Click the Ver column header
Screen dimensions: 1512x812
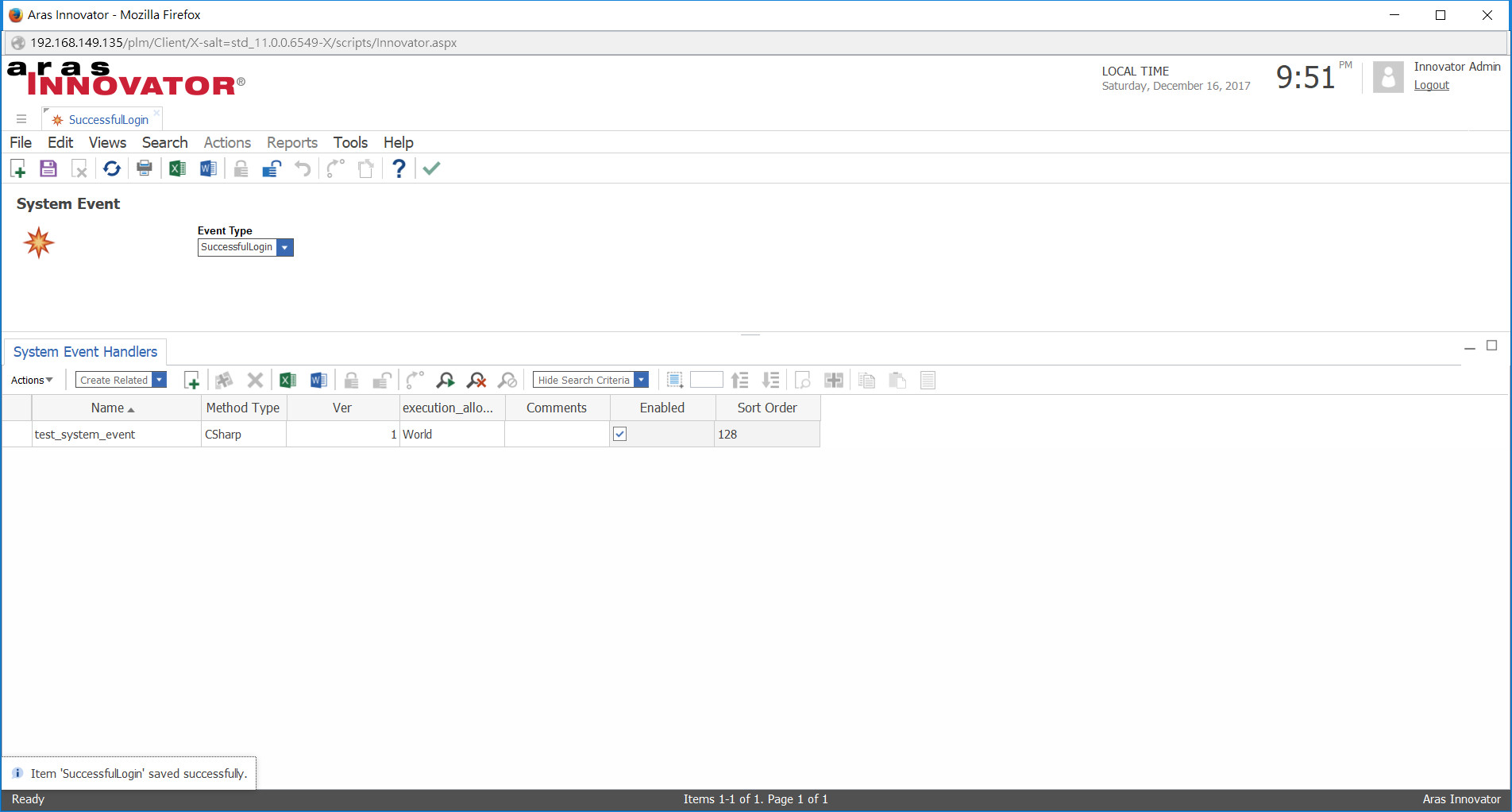(342, 408)
